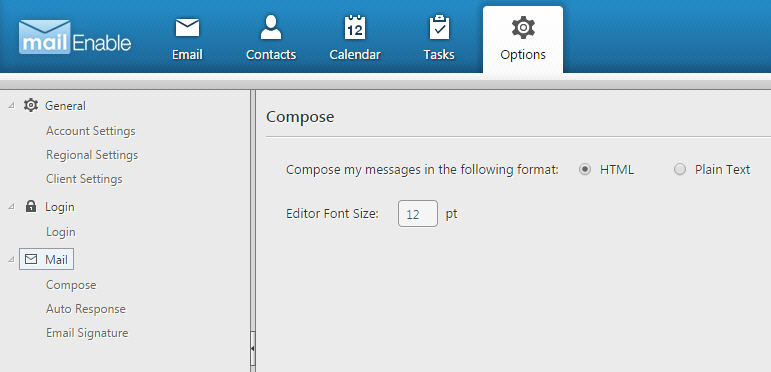Open Auto Response settings
Viewport: 771px width, 372px height.
coord(86,309)
